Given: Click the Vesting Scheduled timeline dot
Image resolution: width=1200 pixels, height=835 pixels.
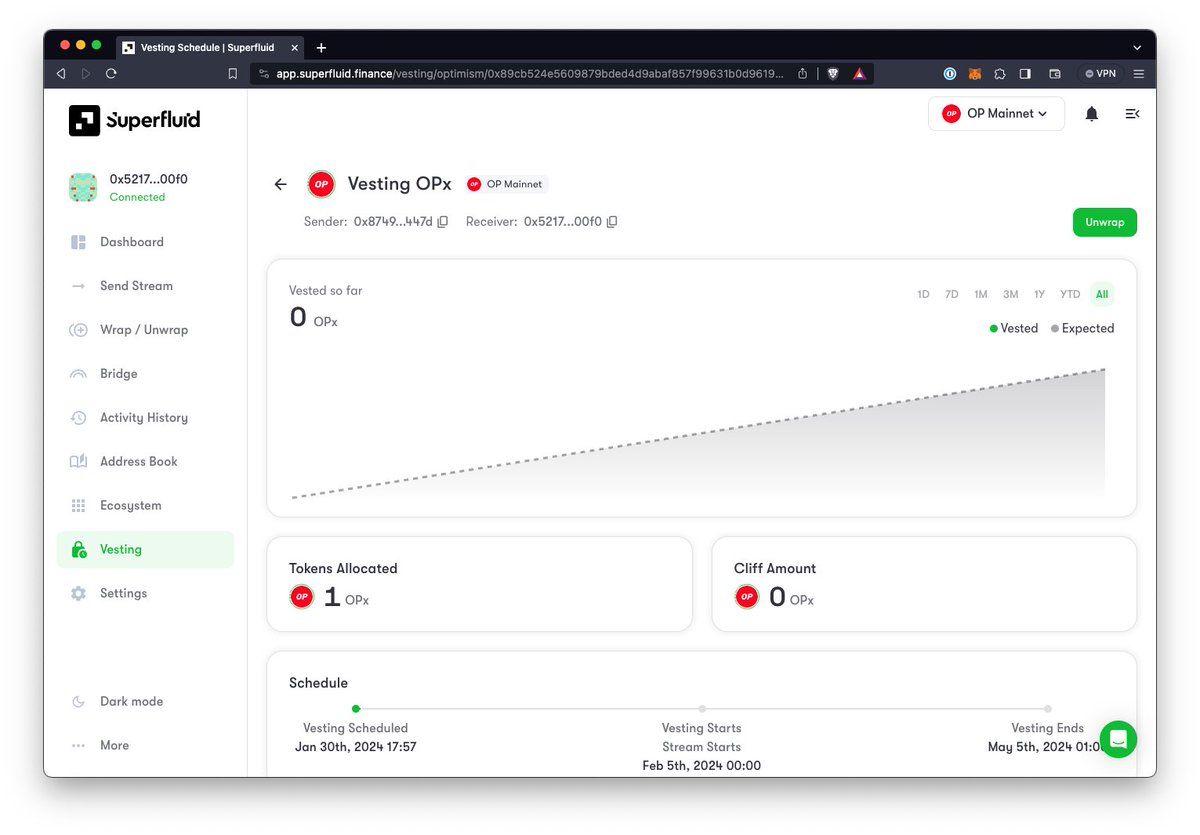Looking at the screenshot, I should click(x=356, y=709).
